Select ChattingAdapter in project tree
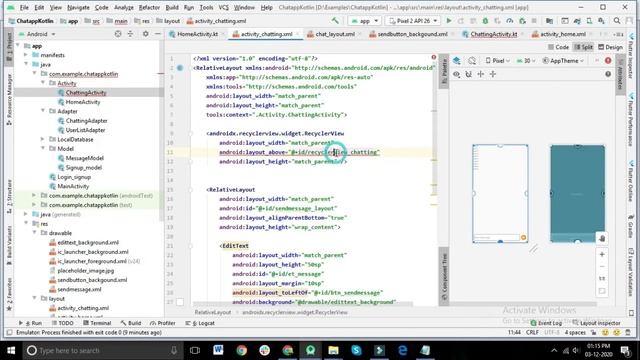 click(87, 120)
